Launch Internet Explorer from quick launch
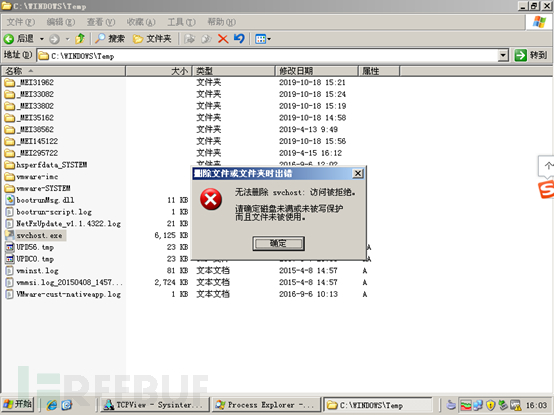 [x=52, y=405]
